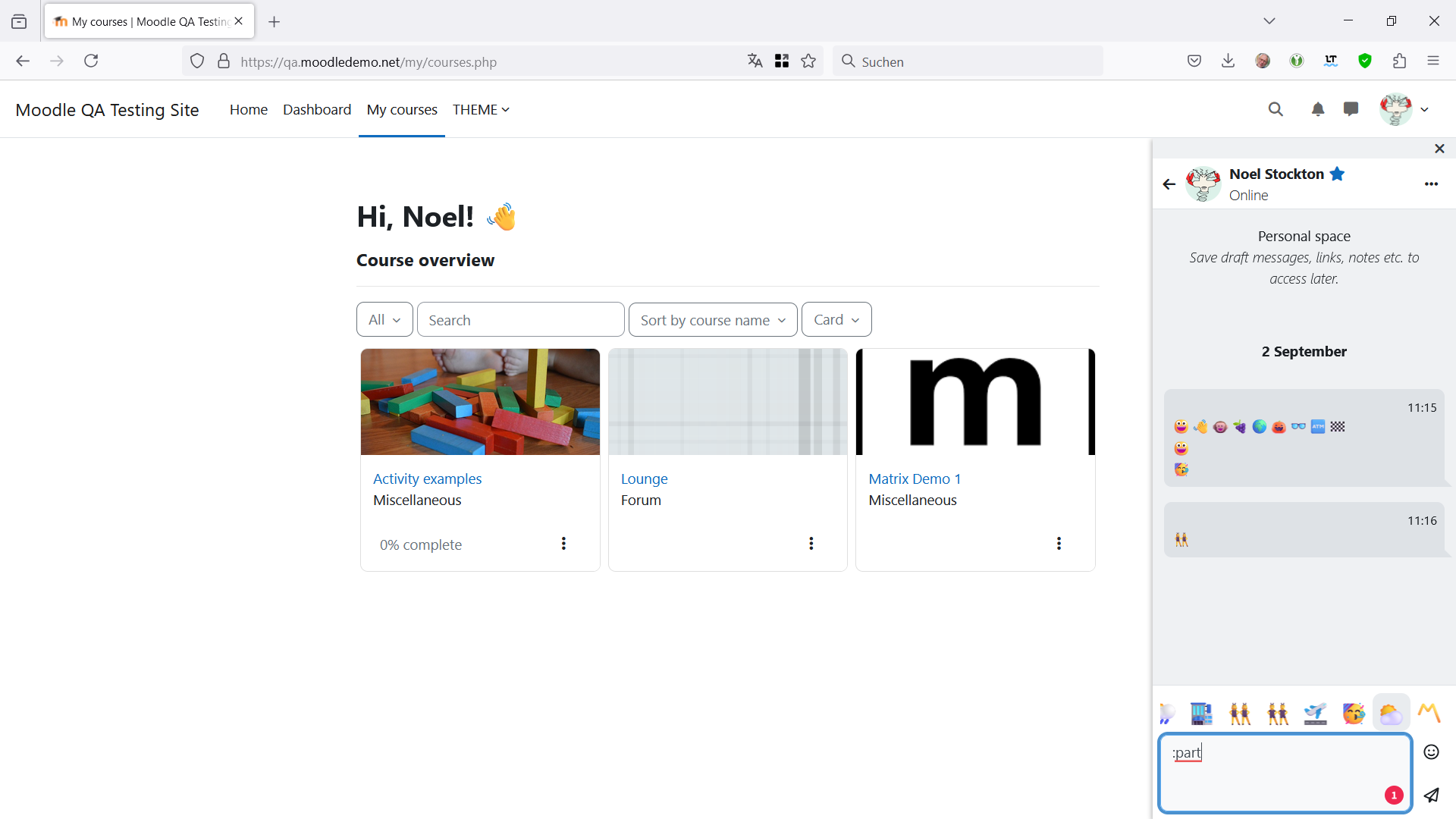Image resolution: width=1456 pixels, height=819 pixels.
Task: Open the site search magnifier icon
Action: pos(1276,109)
